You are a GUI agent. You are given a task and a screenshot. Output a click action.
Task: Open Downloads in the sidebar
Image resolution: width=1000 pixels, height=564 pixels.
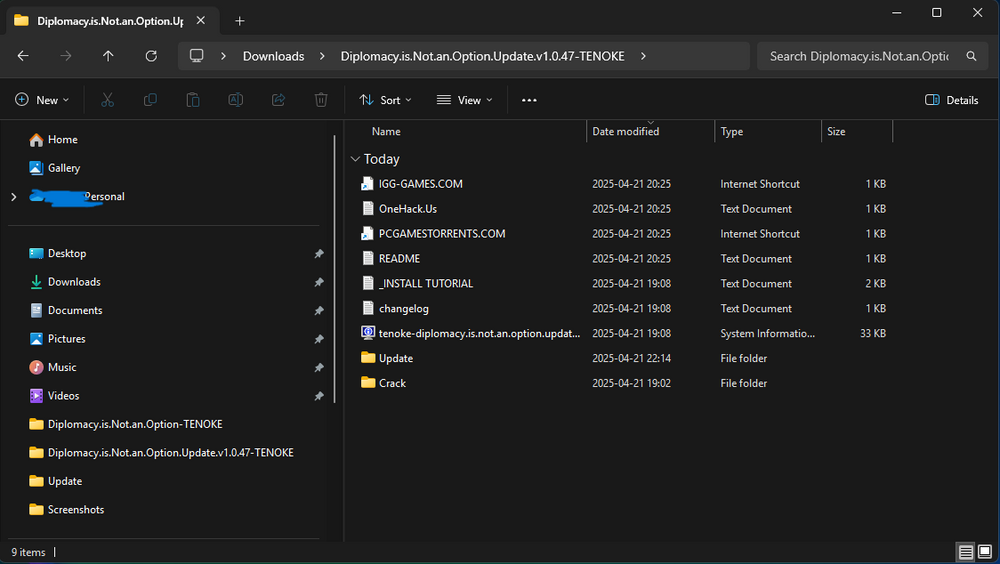pyautogui.click(x=64, y=282)
